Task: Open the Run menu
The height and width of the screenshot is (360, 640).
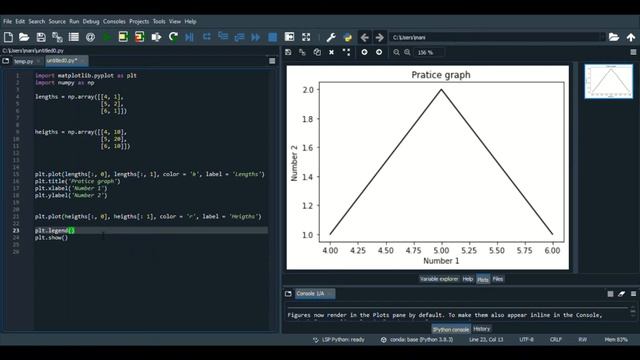Action: [x=74, y=21]
